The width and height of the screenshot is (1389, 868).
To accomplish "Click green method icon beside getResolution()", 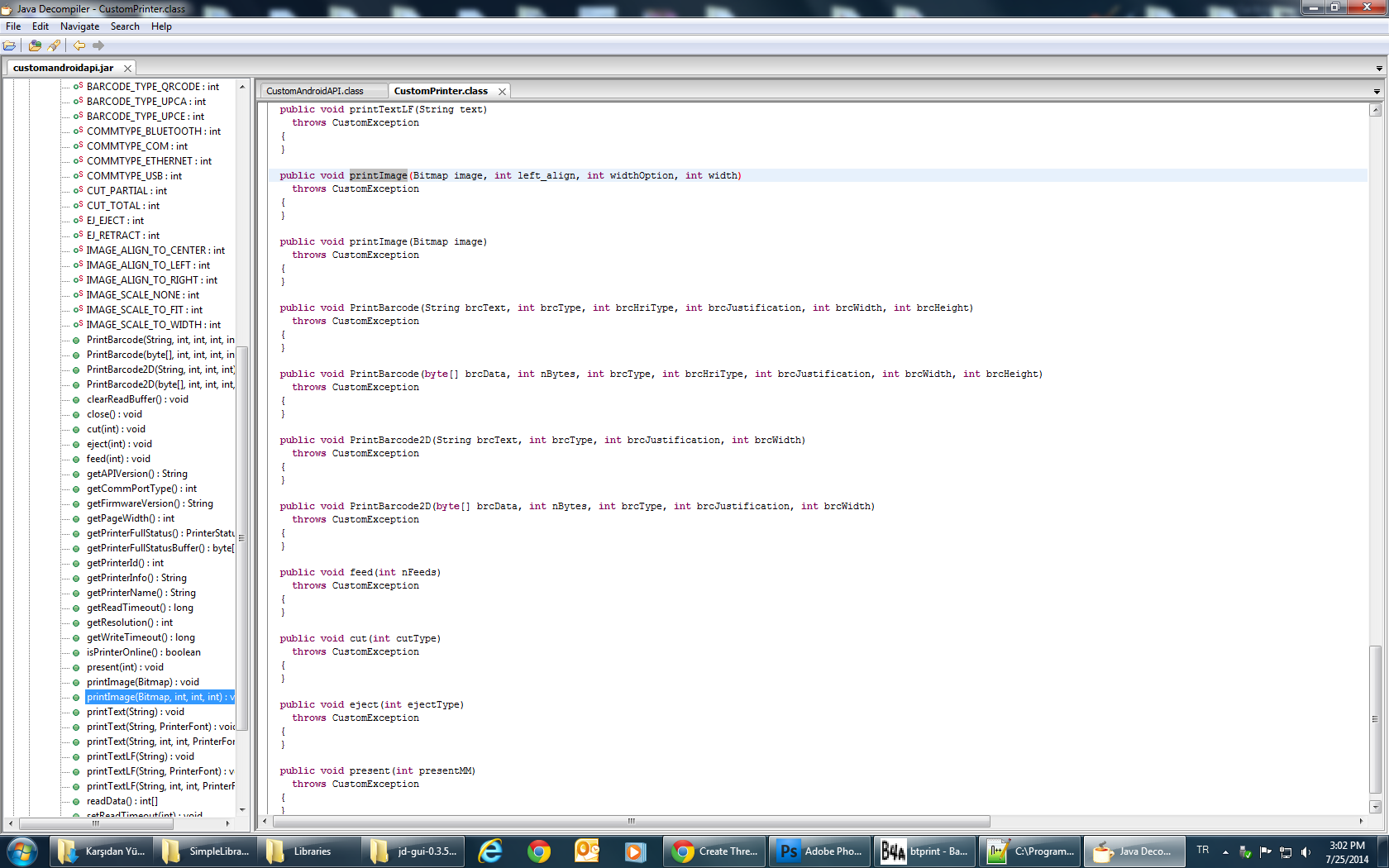I will point(77,622).
